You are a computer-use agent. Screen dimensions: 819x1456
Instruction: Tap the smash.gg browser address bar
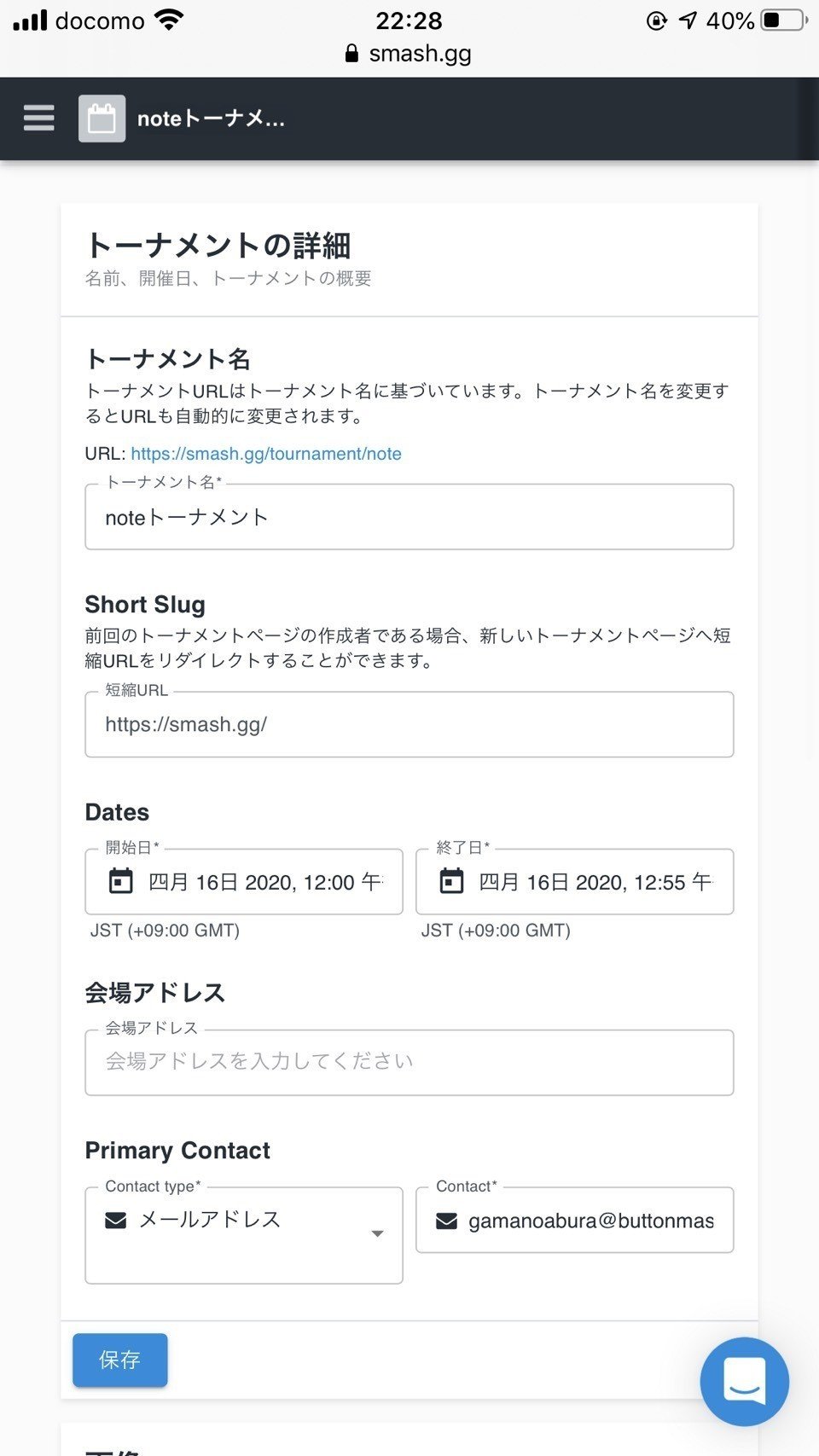(409, 54)
